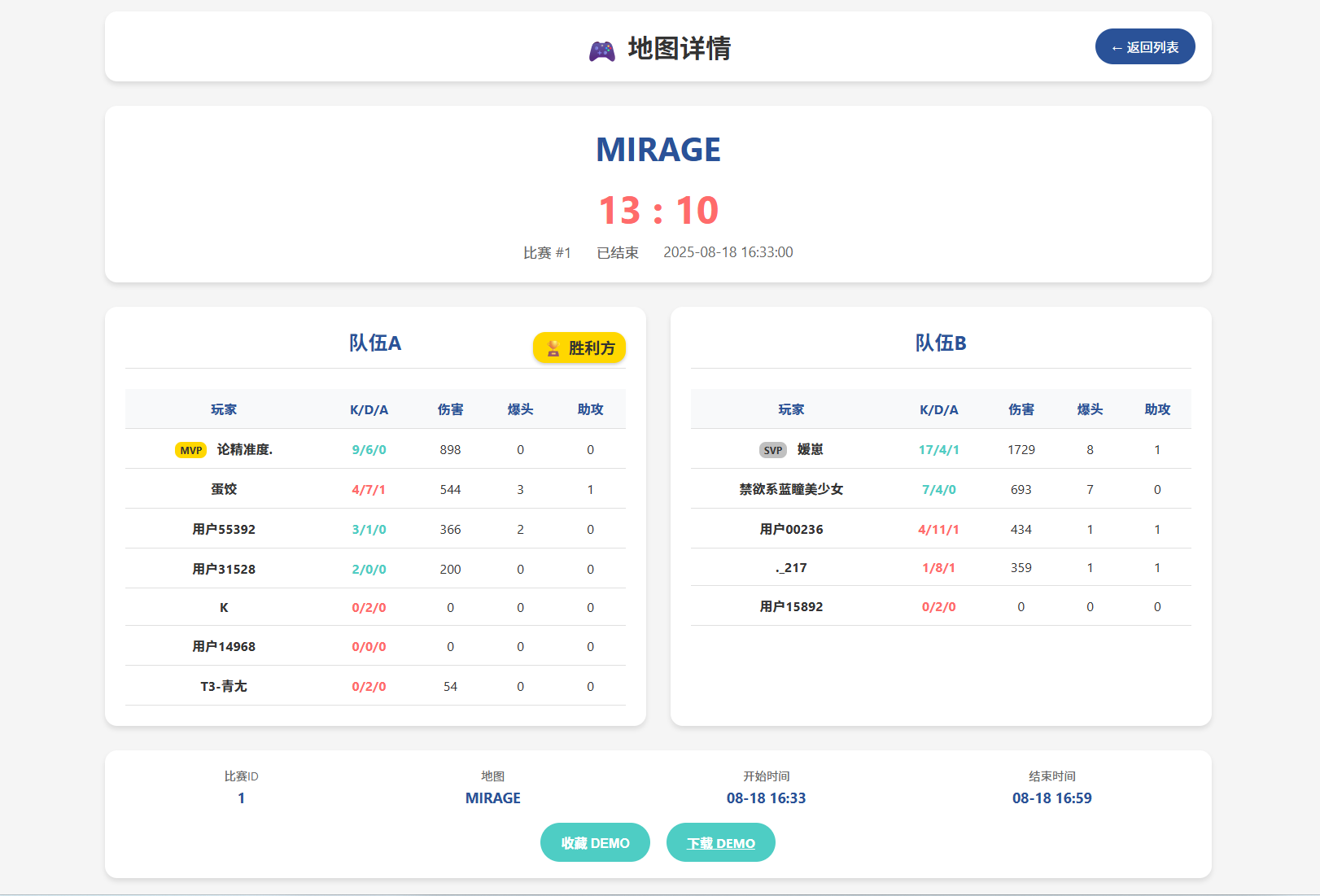Click the 13 : 10 score
Viewport: 1320px width, 896px height.
pos(658,210)
